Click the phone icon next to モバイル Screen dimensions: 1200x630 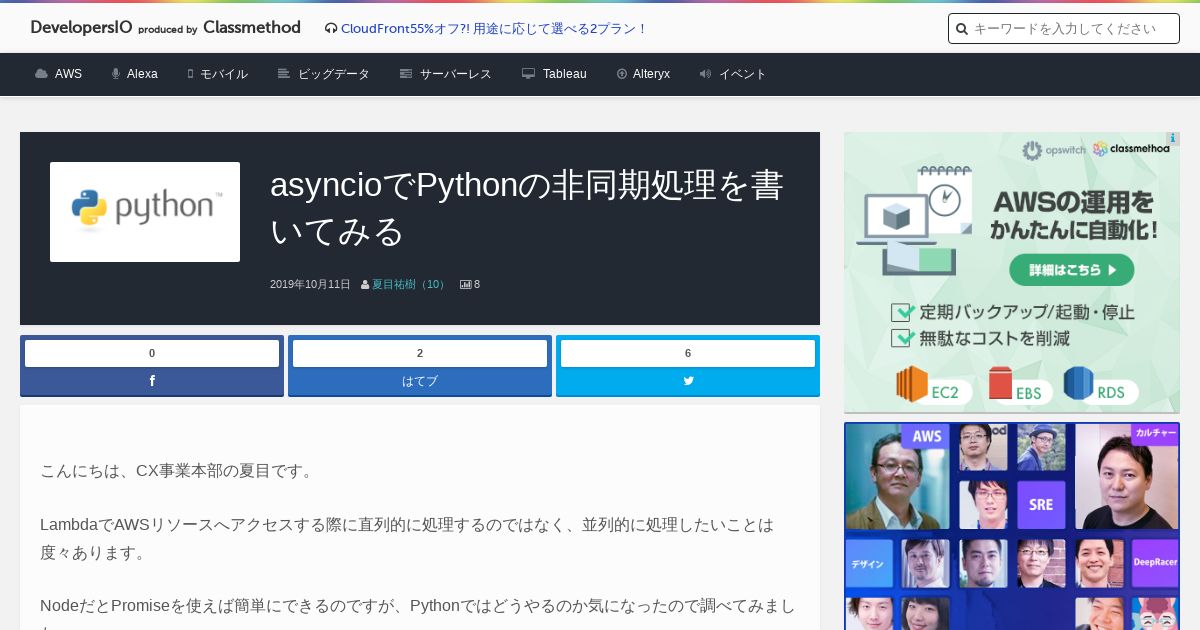(x=190, y=74)
